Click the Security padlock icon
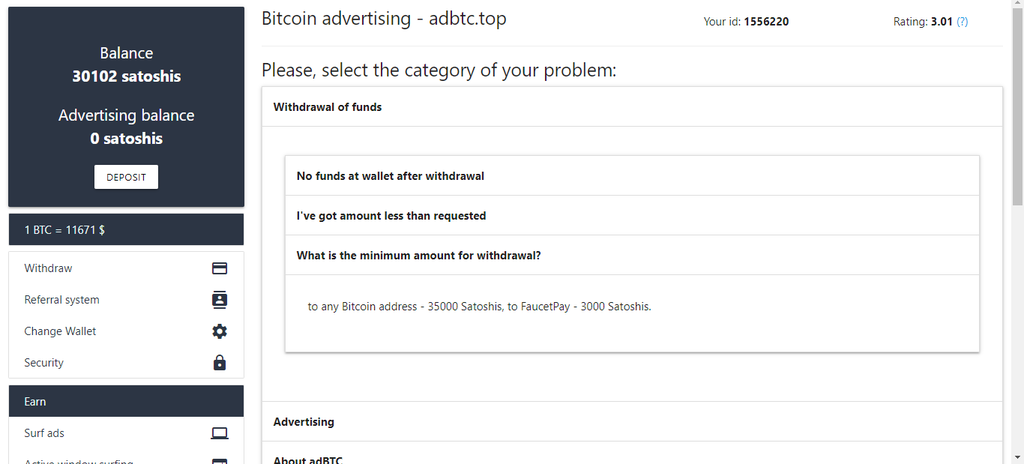1024x464 pixels. (219, 362)
